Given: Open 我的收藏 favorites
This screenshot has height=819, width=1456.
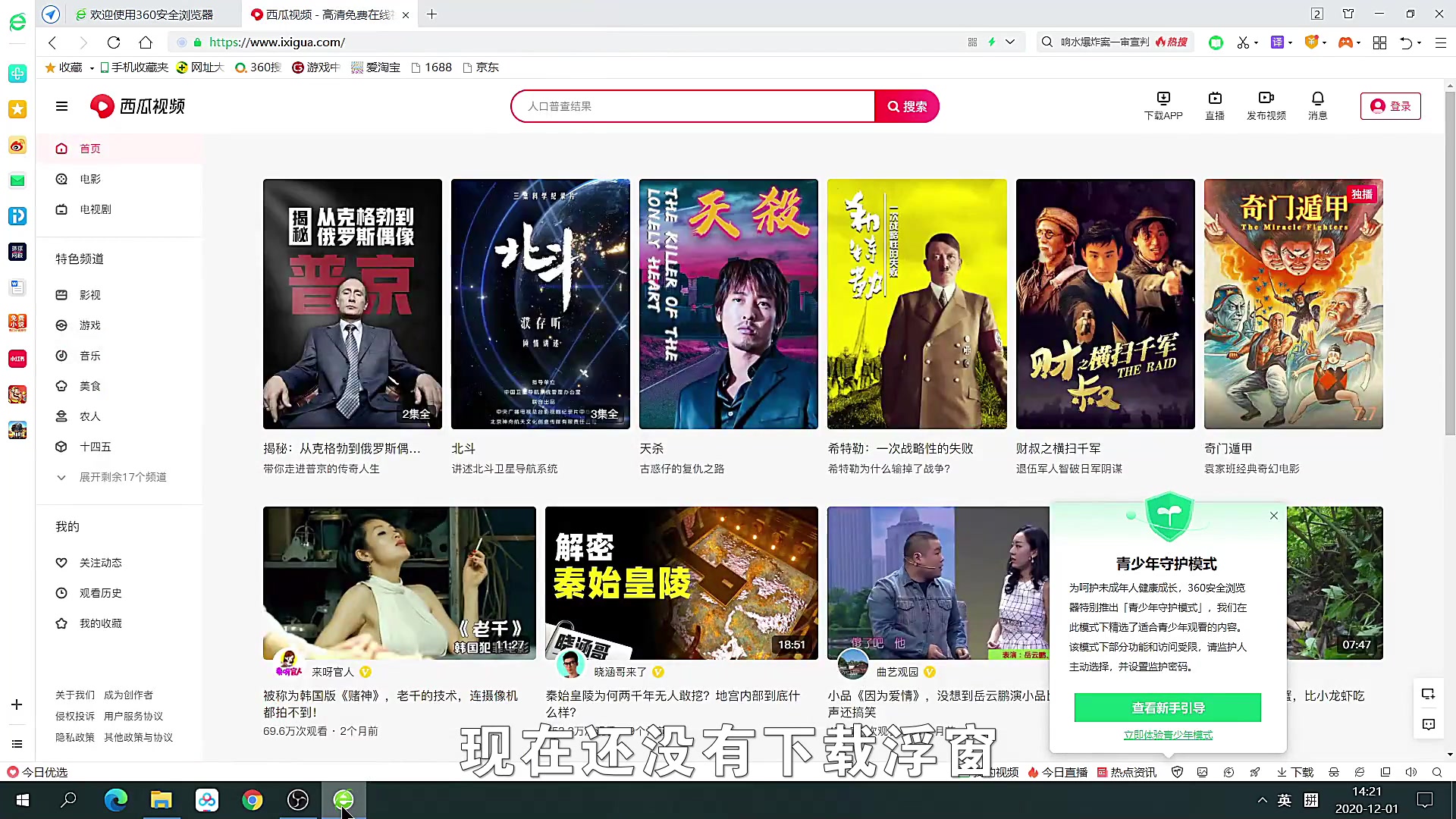Looking at the screenshot, I should [x=120, y=623].
